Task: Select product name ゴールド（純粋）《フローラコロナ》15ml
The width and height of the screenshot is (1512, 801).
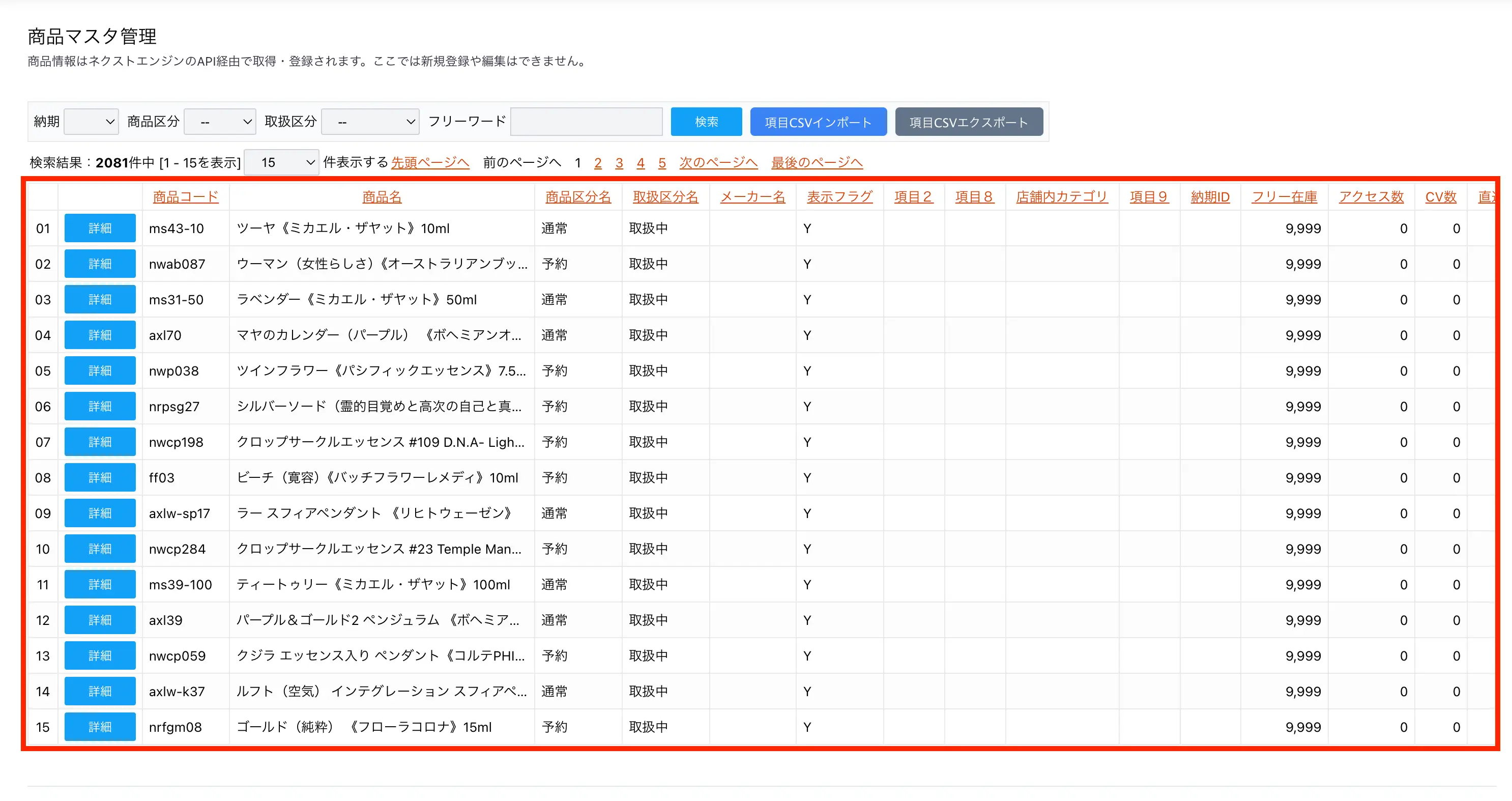Action: click(364, 727)
